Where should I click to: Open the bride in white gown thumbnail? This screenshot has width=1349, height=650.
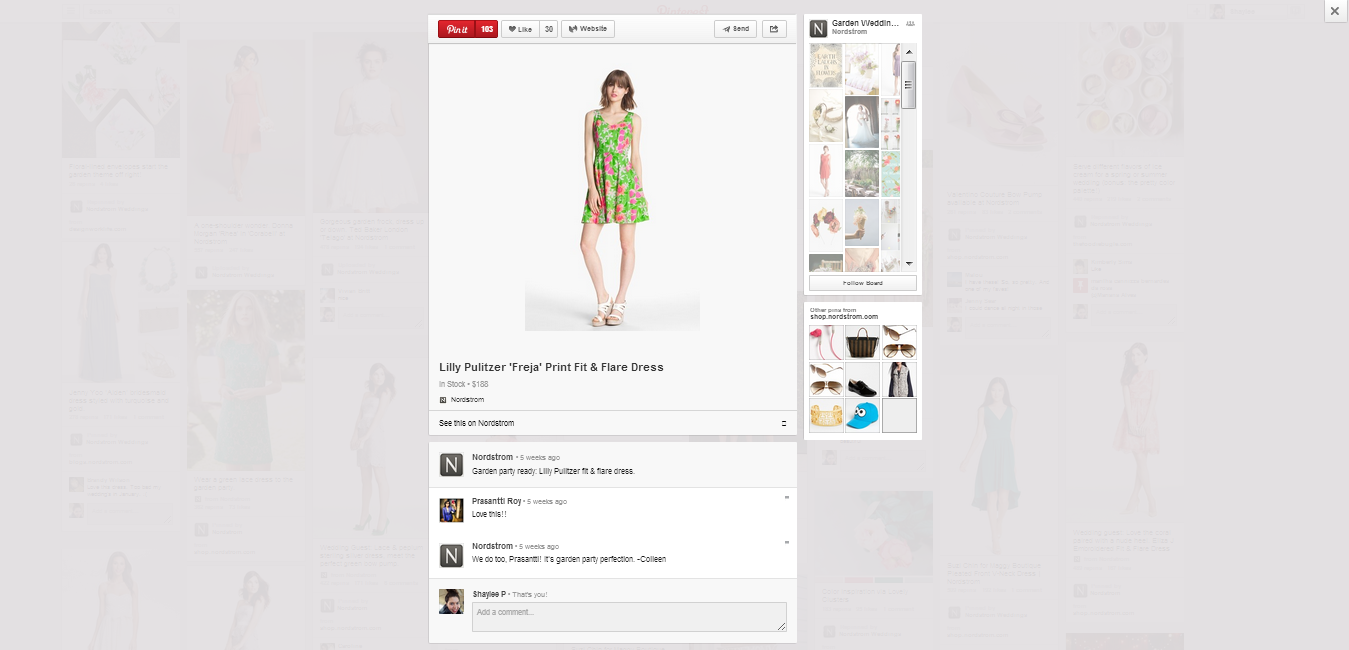coord(862,122)
